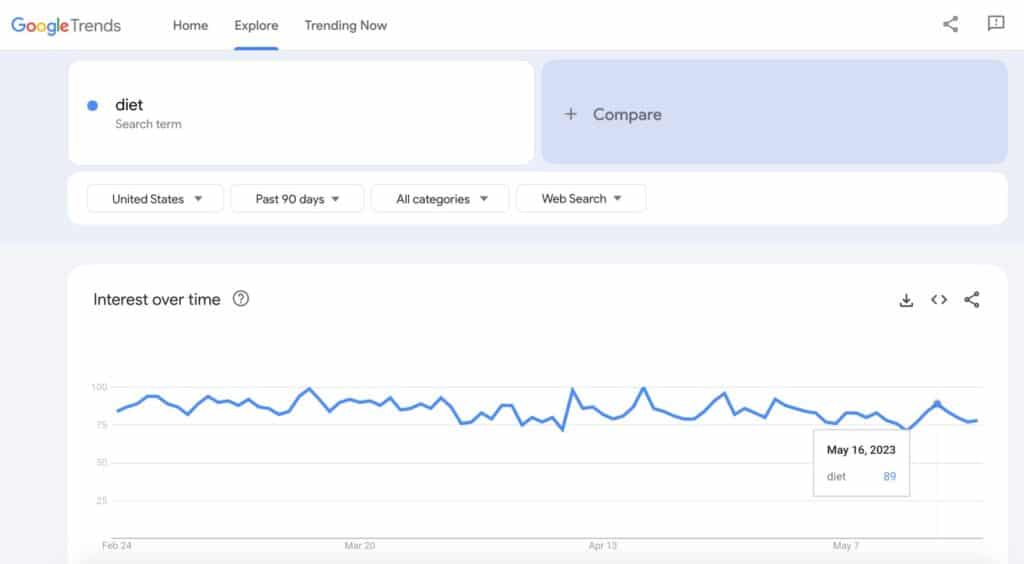Screen dimensions: 1024x564
Task: Switch to the Explore tab
Action: [256, 25]
